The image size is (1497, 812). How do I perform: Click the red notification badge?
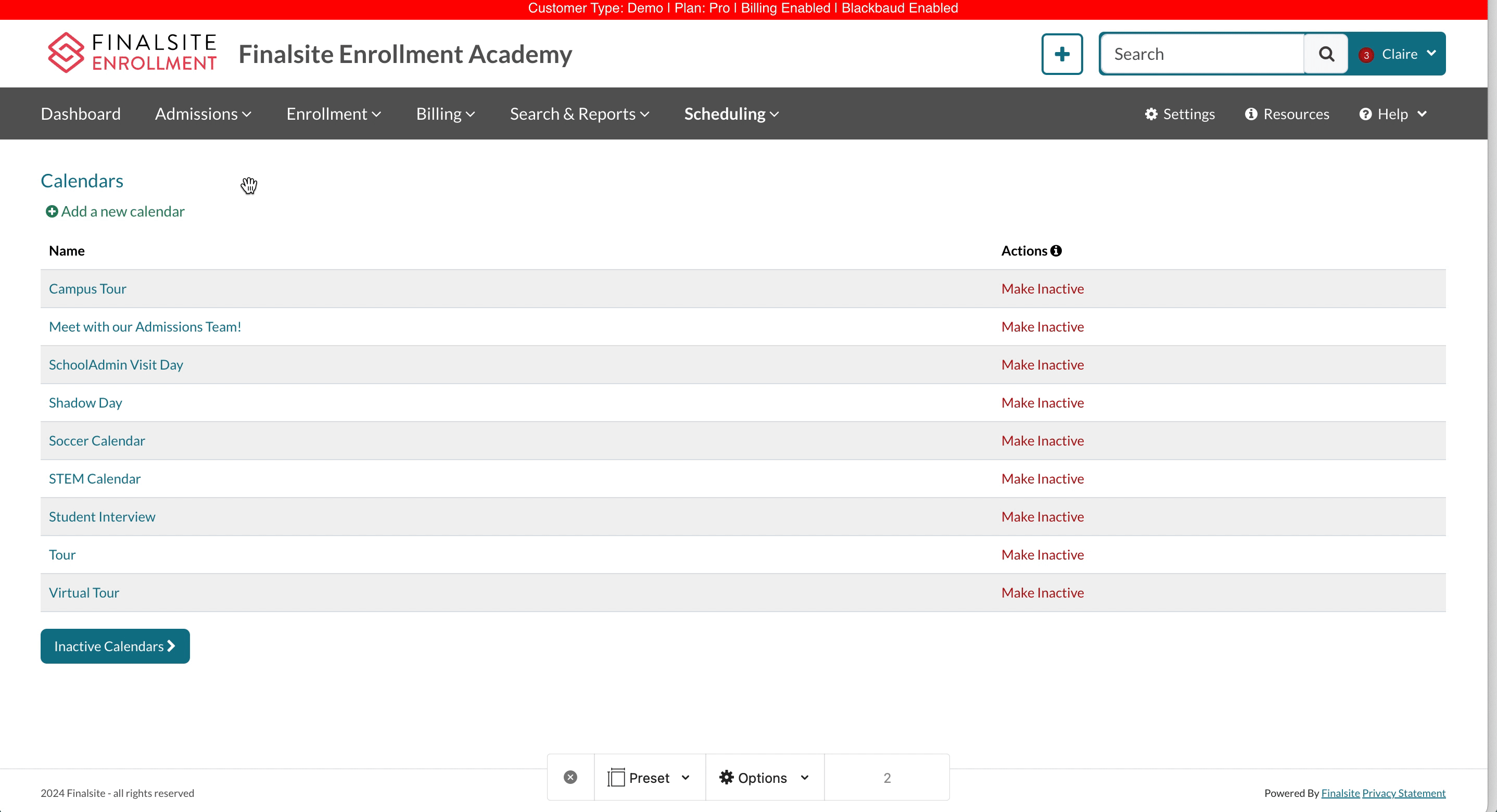(x=1366, y=55)
